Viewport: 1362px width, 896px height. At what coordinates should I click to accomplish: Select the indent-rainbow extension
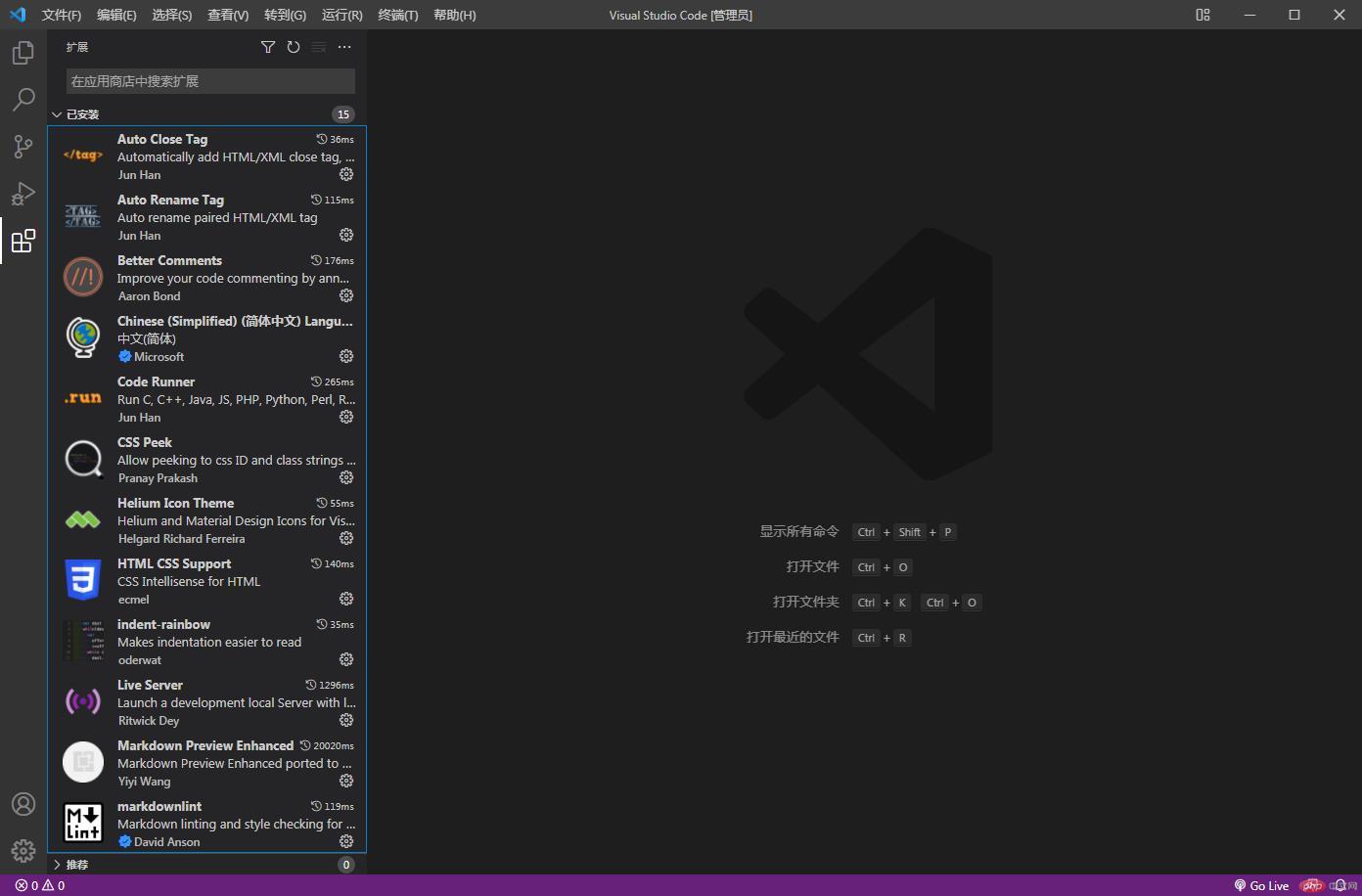(206, 642)
